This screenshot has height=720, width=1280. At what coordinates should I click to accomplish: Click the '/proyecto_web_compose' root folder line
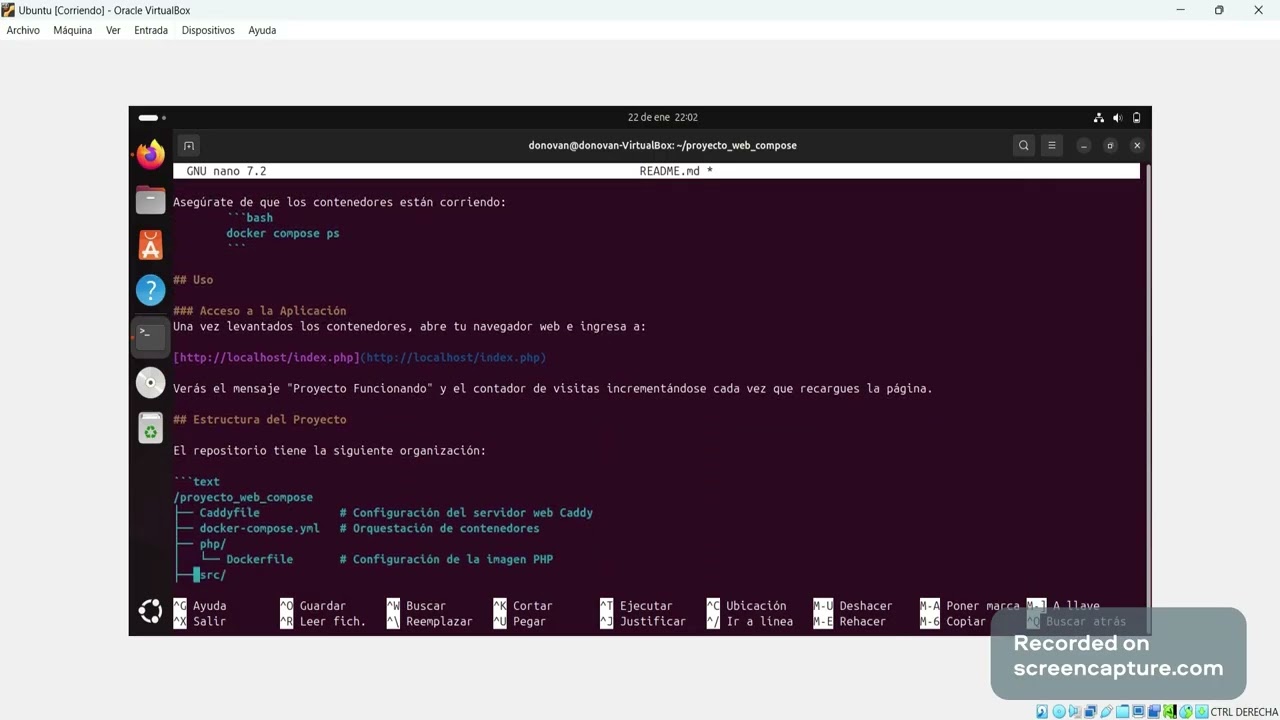[243, 498]
